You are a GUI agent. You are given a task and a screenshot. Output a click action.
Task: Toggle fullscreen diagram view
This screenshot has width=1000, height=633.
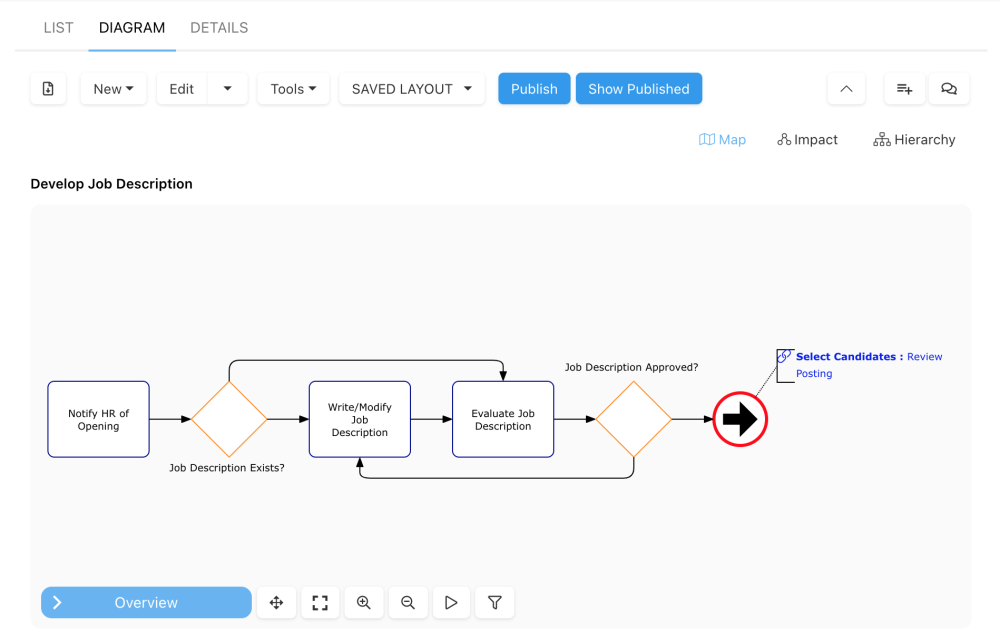coord(320,603)
